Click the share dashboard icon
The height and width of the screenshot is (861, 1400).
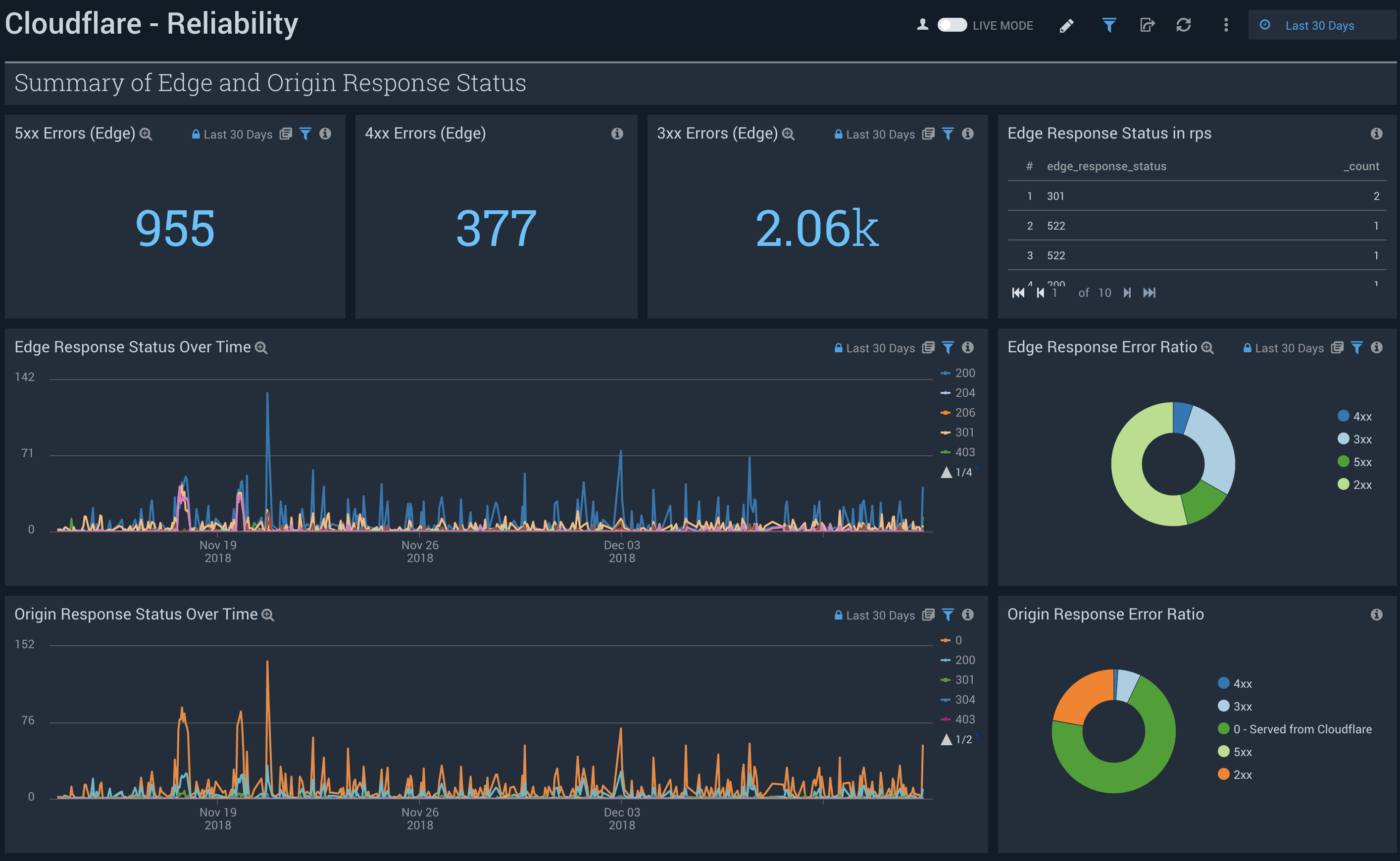tap(1148, 26)
